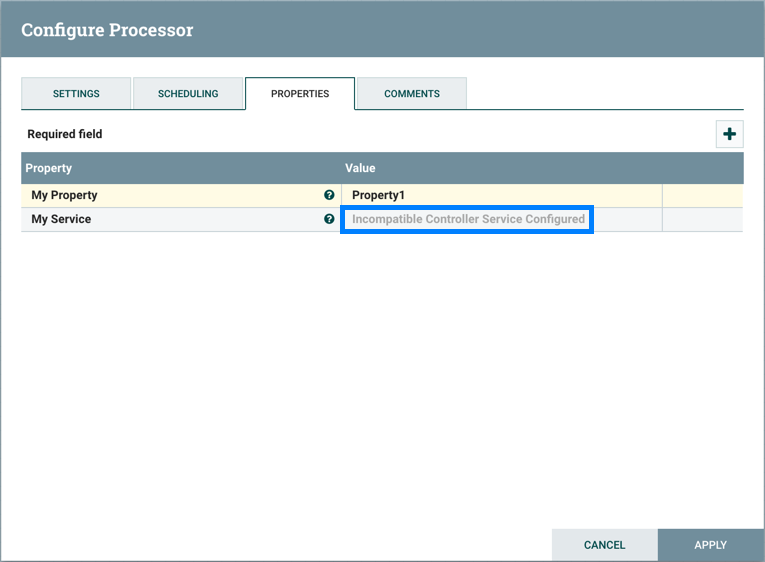
Task: Click the Required field label
Action: (x=65, y=134)
